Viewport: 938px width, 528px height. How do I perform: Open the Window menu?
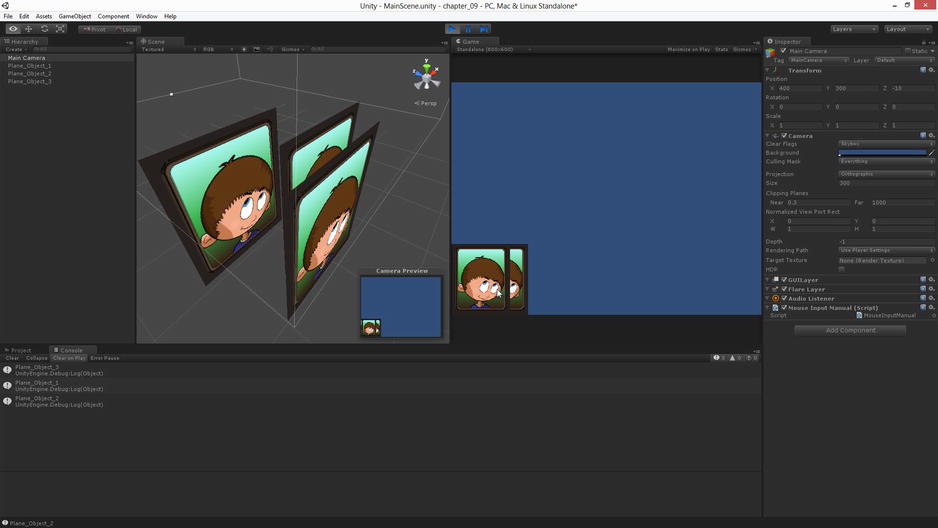pos(147,16)
